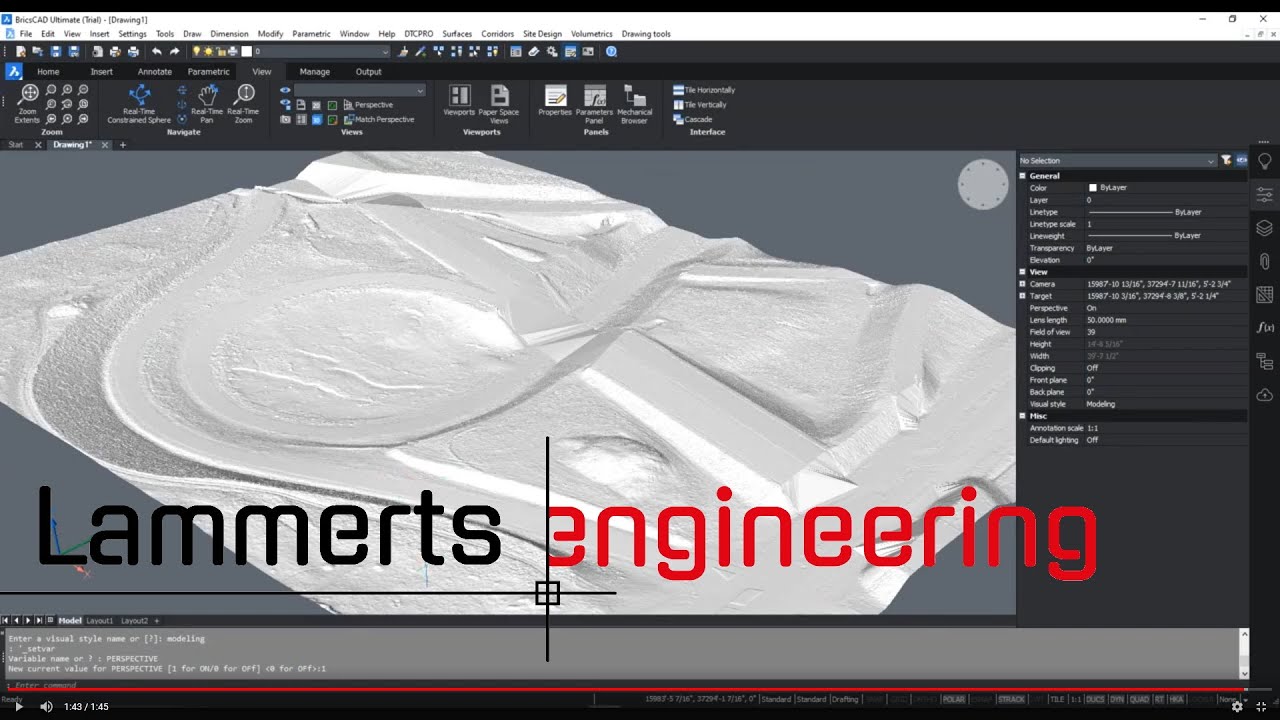The width and height of the screenshot is (1280, 720).
Task: Collapse the Misc properties section
Action: [1023, 416]
